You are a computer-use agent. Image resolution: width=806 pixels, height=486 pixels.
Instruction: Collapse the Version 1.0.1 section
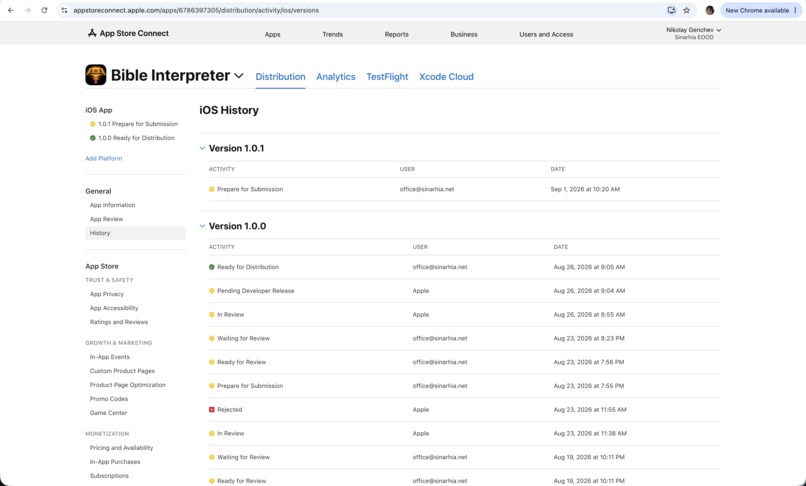click(x=202, y=148)
